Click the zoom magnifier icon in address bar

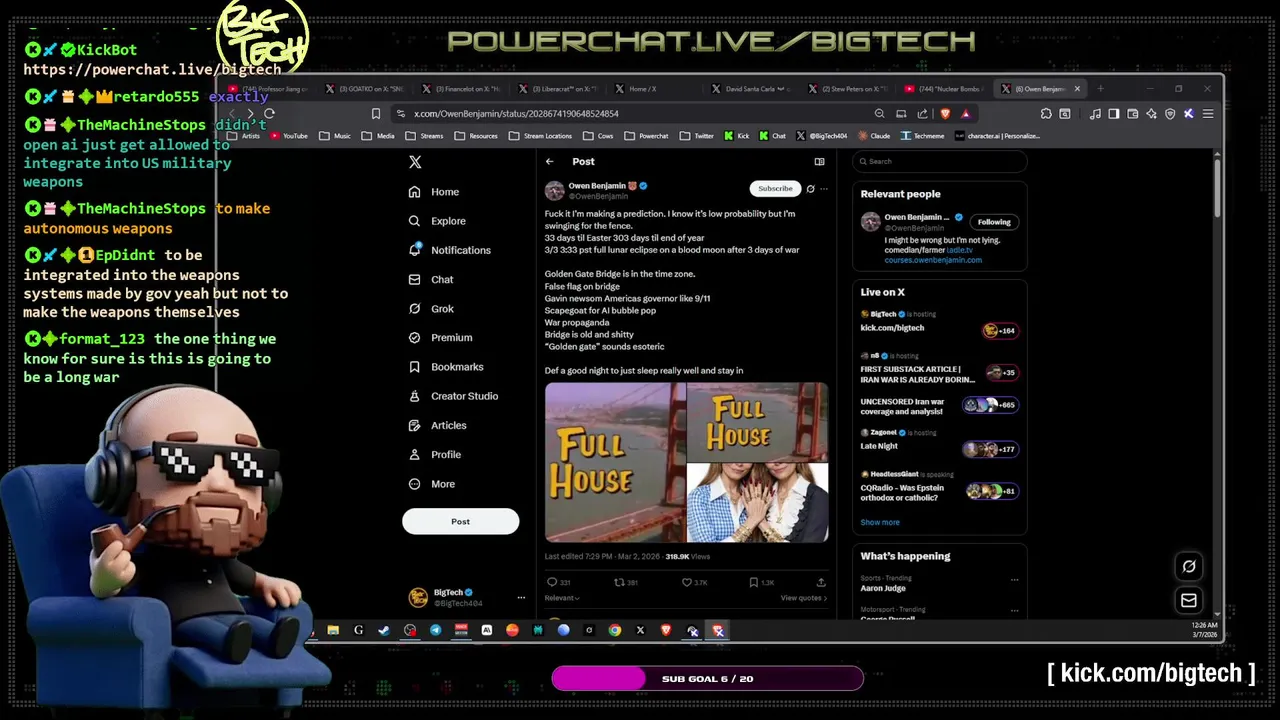pyautogui.click(x=879, y=113)
